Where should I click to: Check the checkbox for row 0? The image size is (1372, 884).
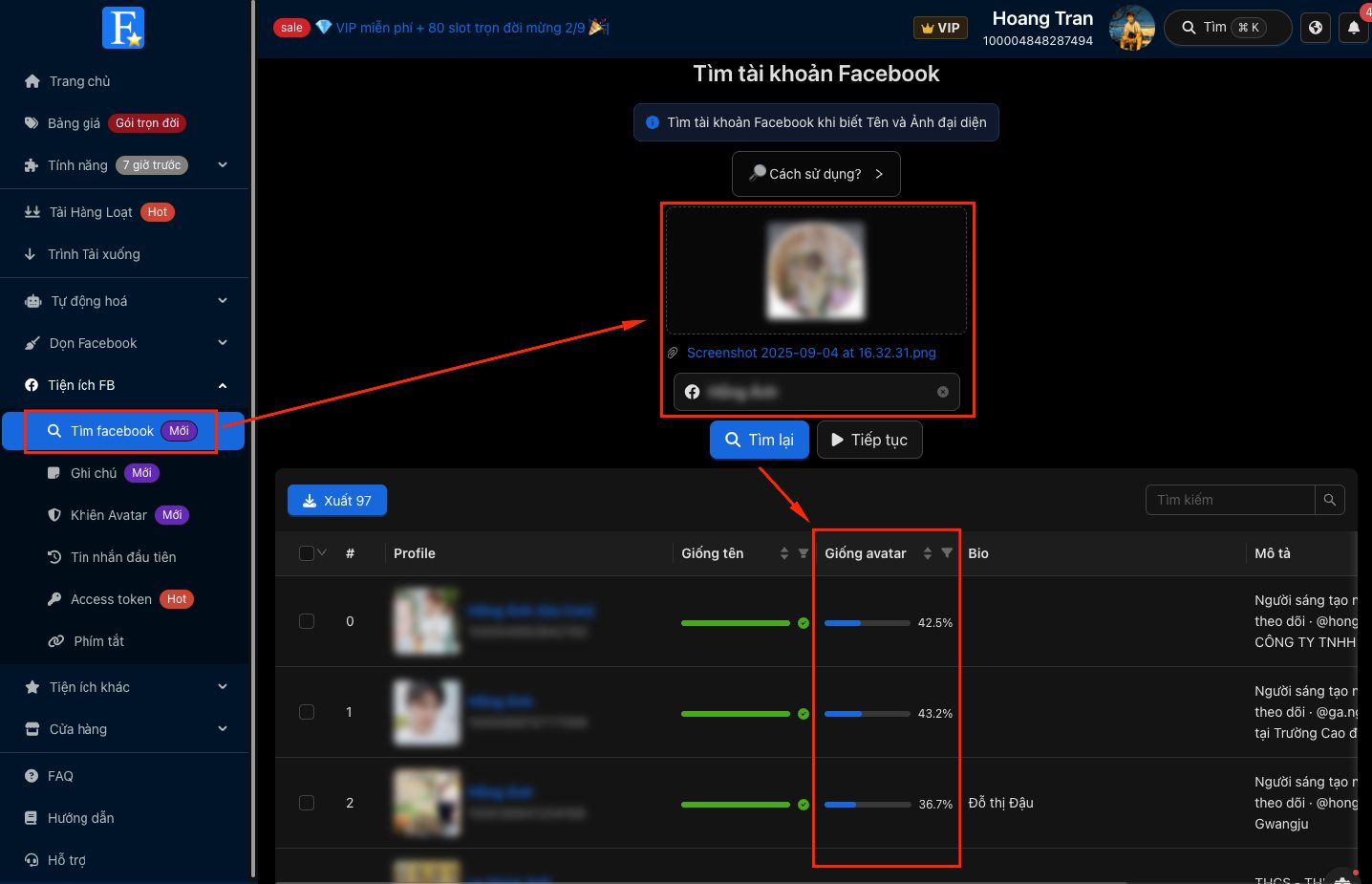click(307, 621)
